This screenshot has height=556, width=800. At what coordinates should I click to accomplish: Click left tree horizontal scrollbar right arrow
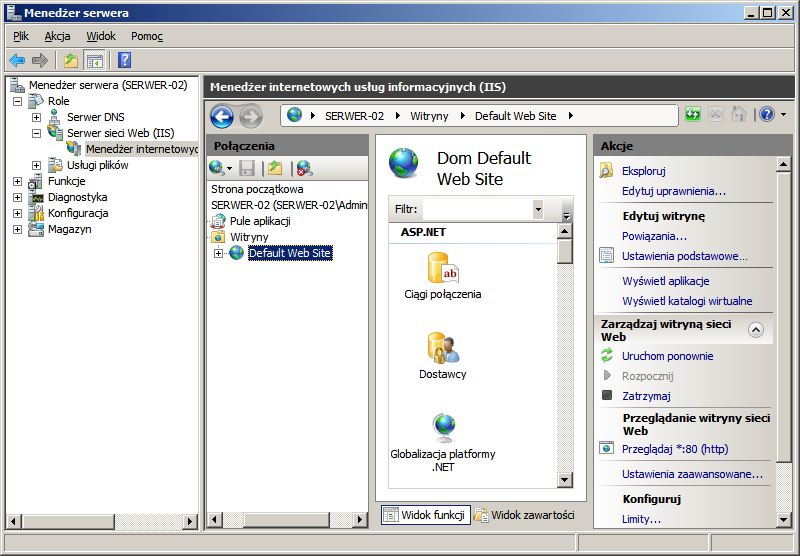pos(190,521)
